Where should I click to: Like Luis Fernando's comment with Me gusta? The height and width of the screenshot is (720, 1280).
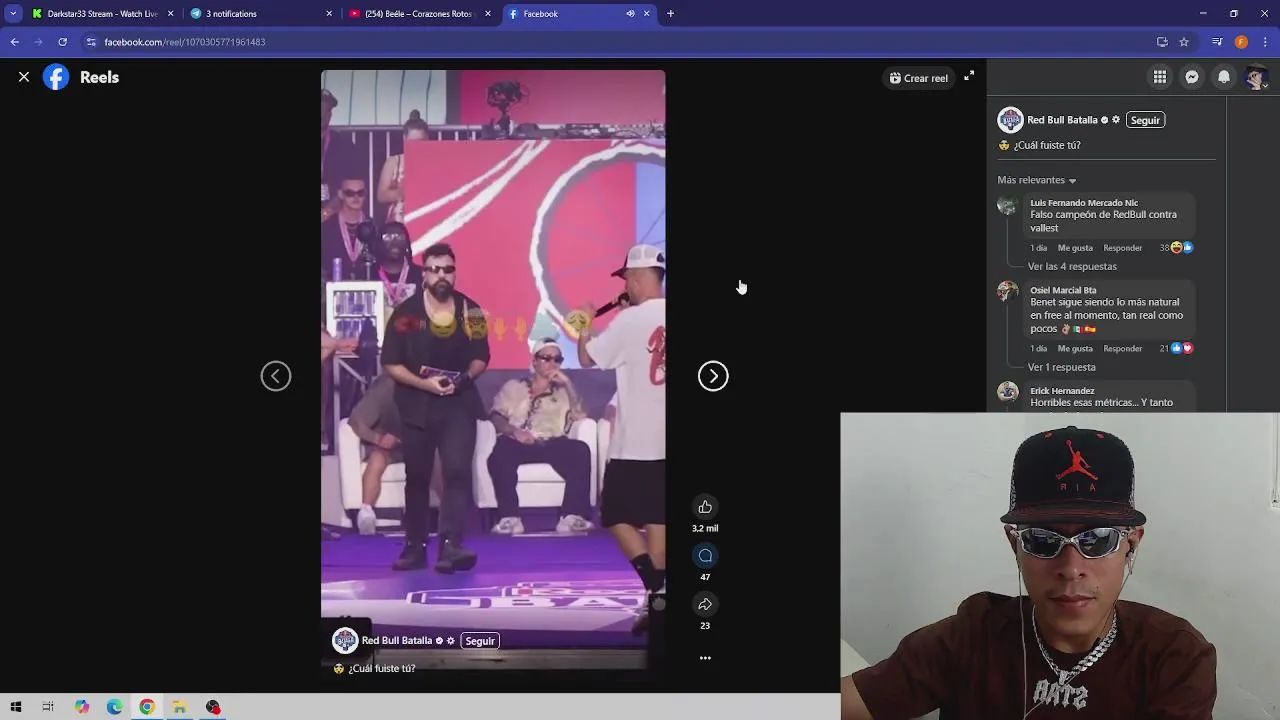coord(1075,248)
